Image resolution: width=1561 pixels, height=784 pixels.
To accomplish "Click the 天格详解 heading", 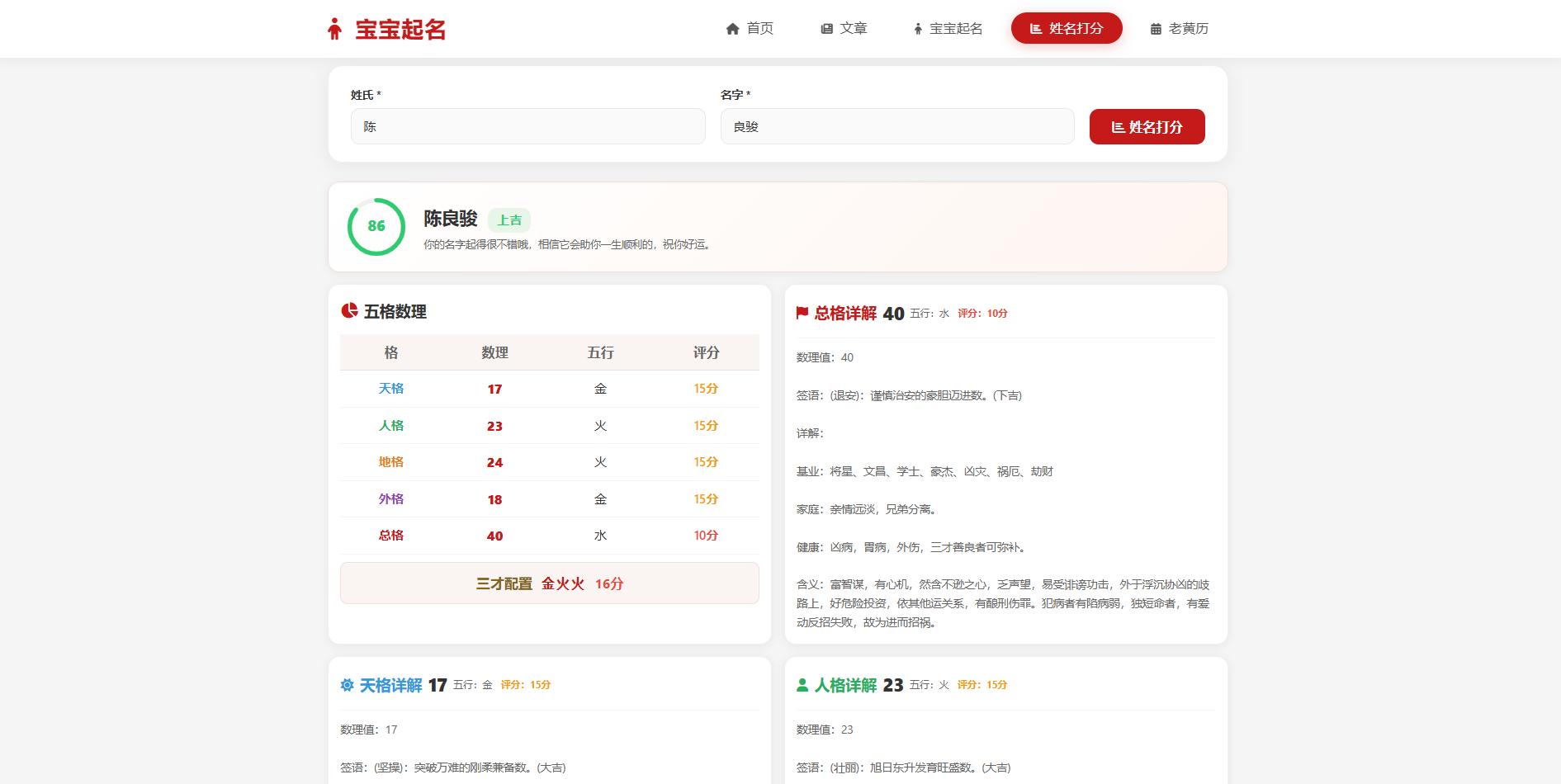I will 391,685.
